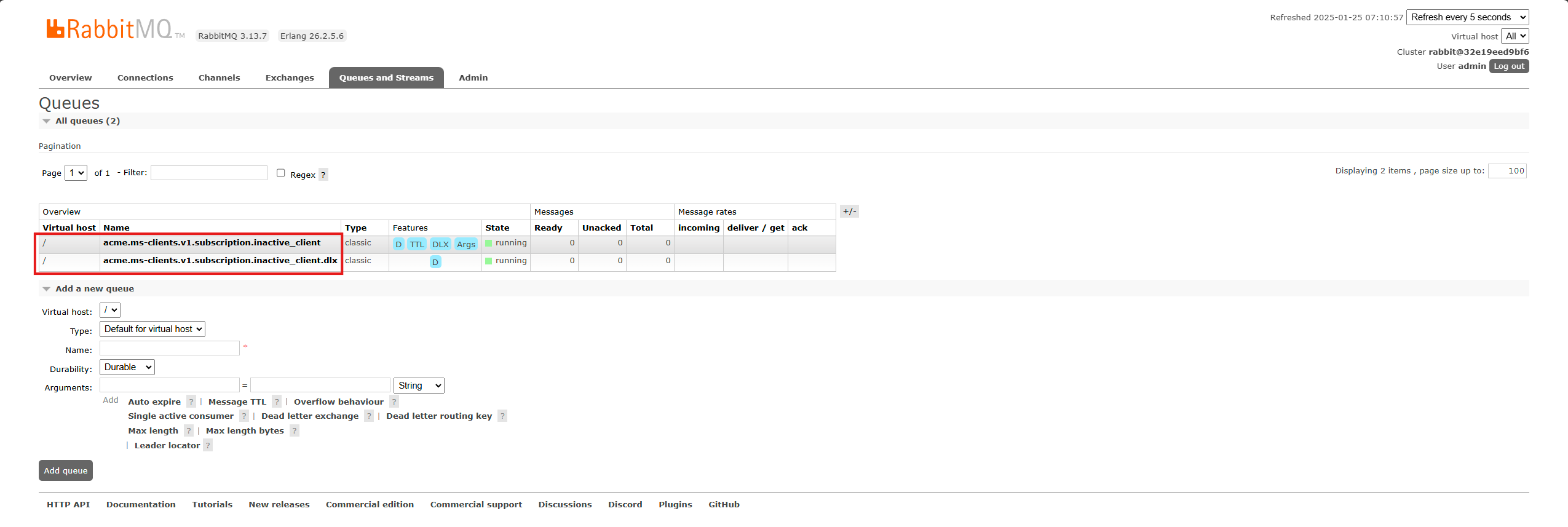This screenshot has width=1568, height=527.
Task: Click the Add queue button
Action: (66, 470)
